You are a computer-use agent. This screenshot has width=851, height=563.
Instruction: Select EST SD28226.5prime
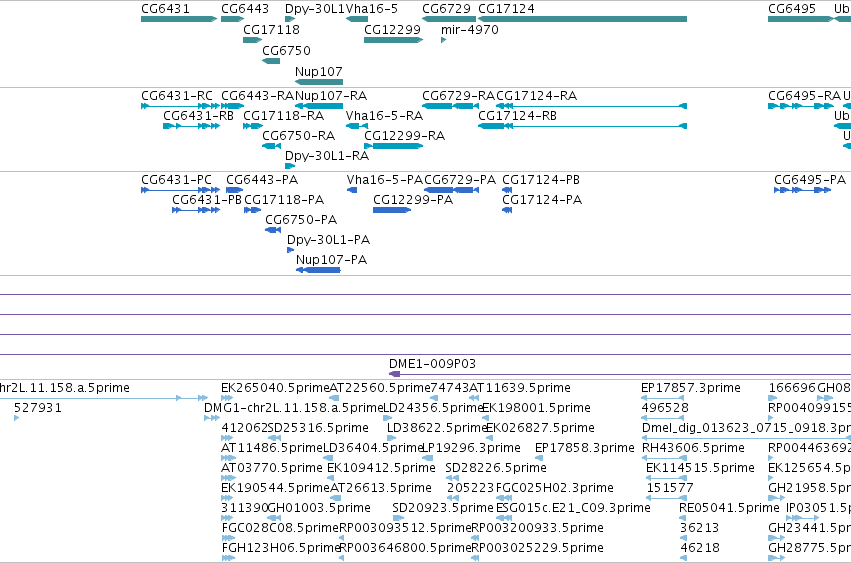pos(453,478)
